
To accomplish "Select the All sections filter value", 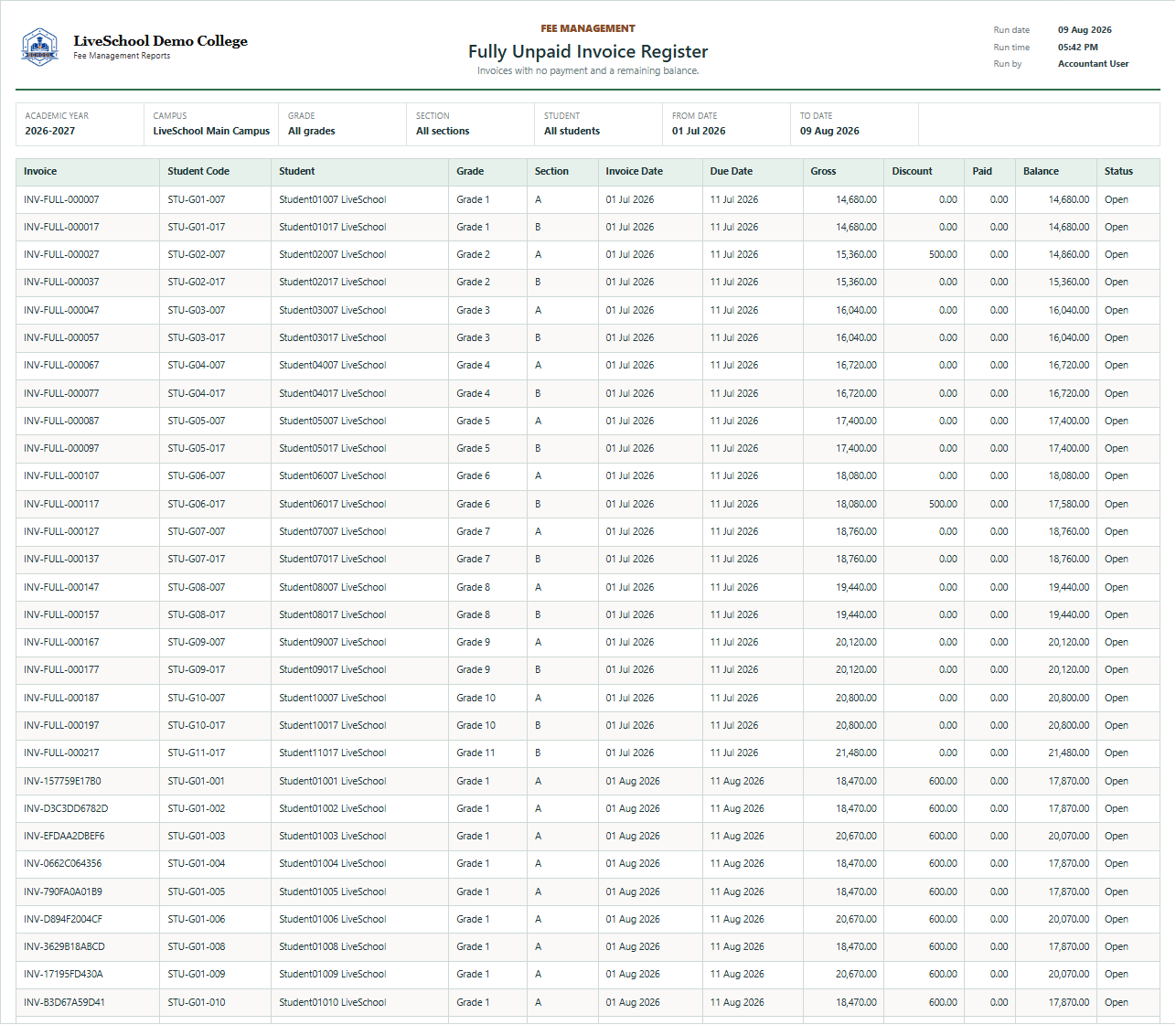I will (443, 131).
